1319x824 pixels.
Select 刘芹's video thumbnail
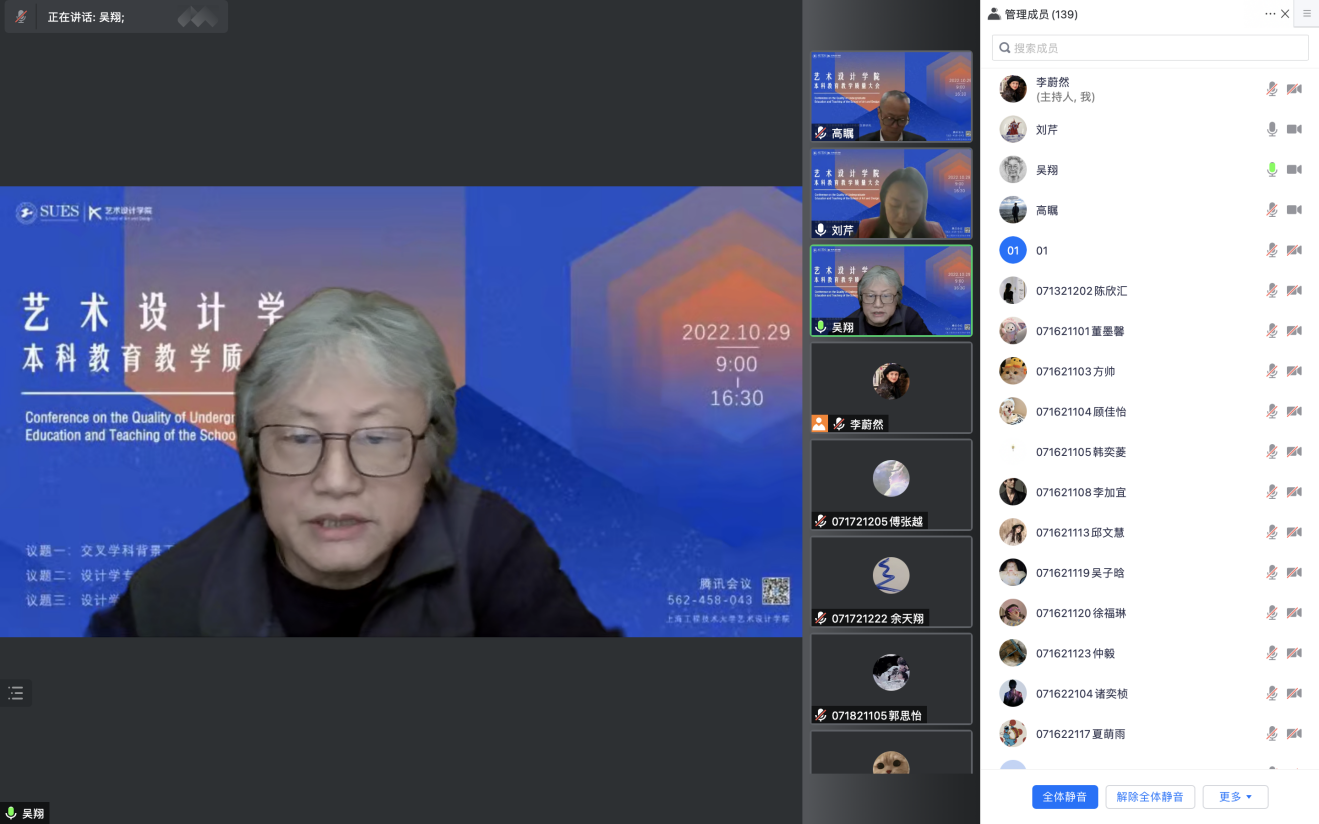coord(891,193)
